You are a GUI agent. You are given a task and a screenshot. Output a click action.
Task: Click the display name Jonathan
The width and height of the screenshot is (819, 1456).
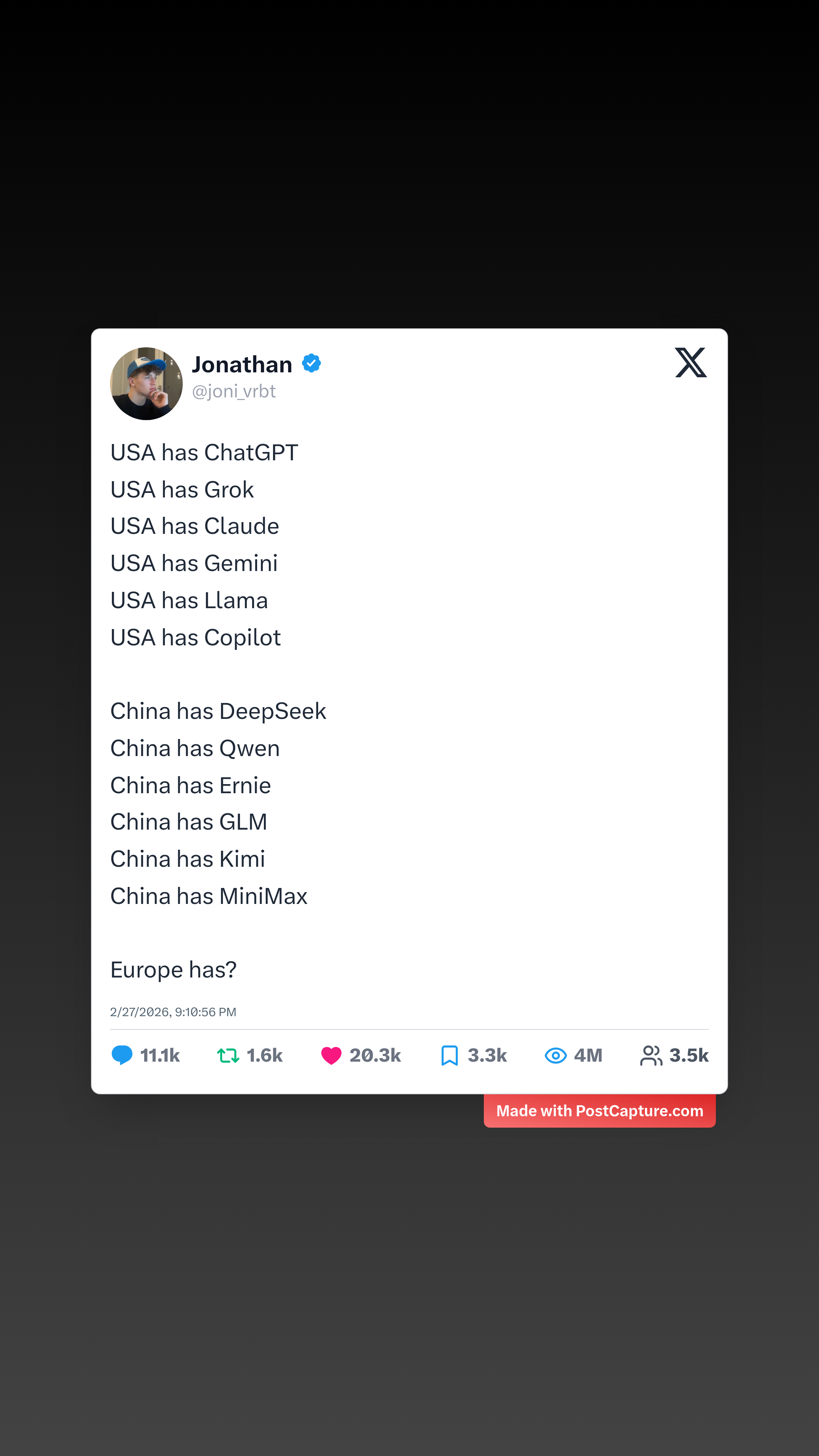pyautogui.click(x=242, y=364)
